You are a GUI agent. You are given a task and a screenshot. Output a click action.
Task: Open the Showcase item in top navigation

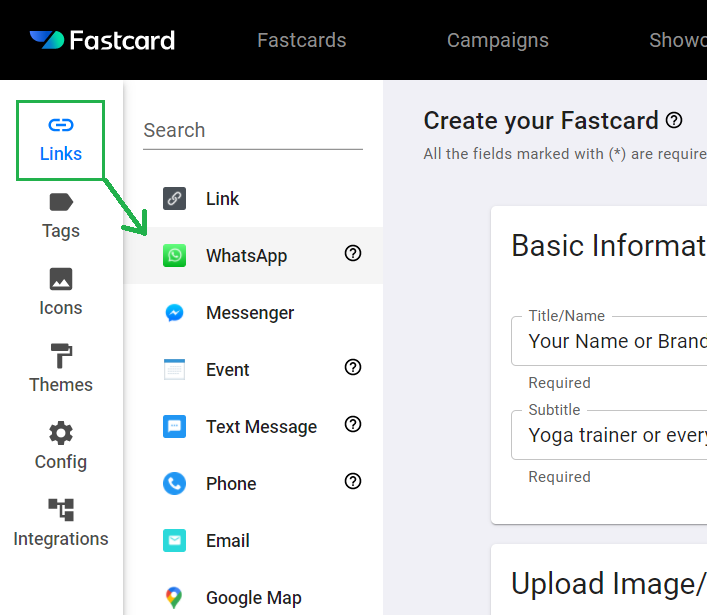pos(678,40)
